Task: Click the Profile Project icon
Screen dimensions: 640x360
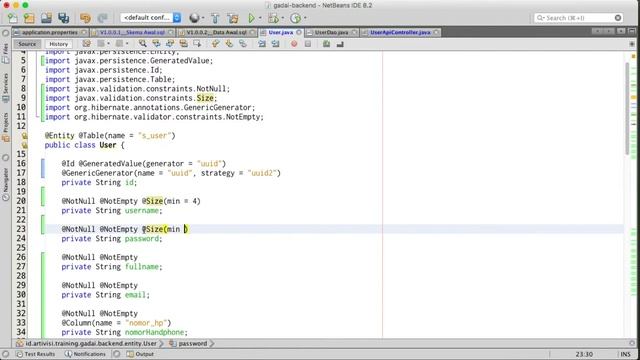Action: [x=296, y=18]
